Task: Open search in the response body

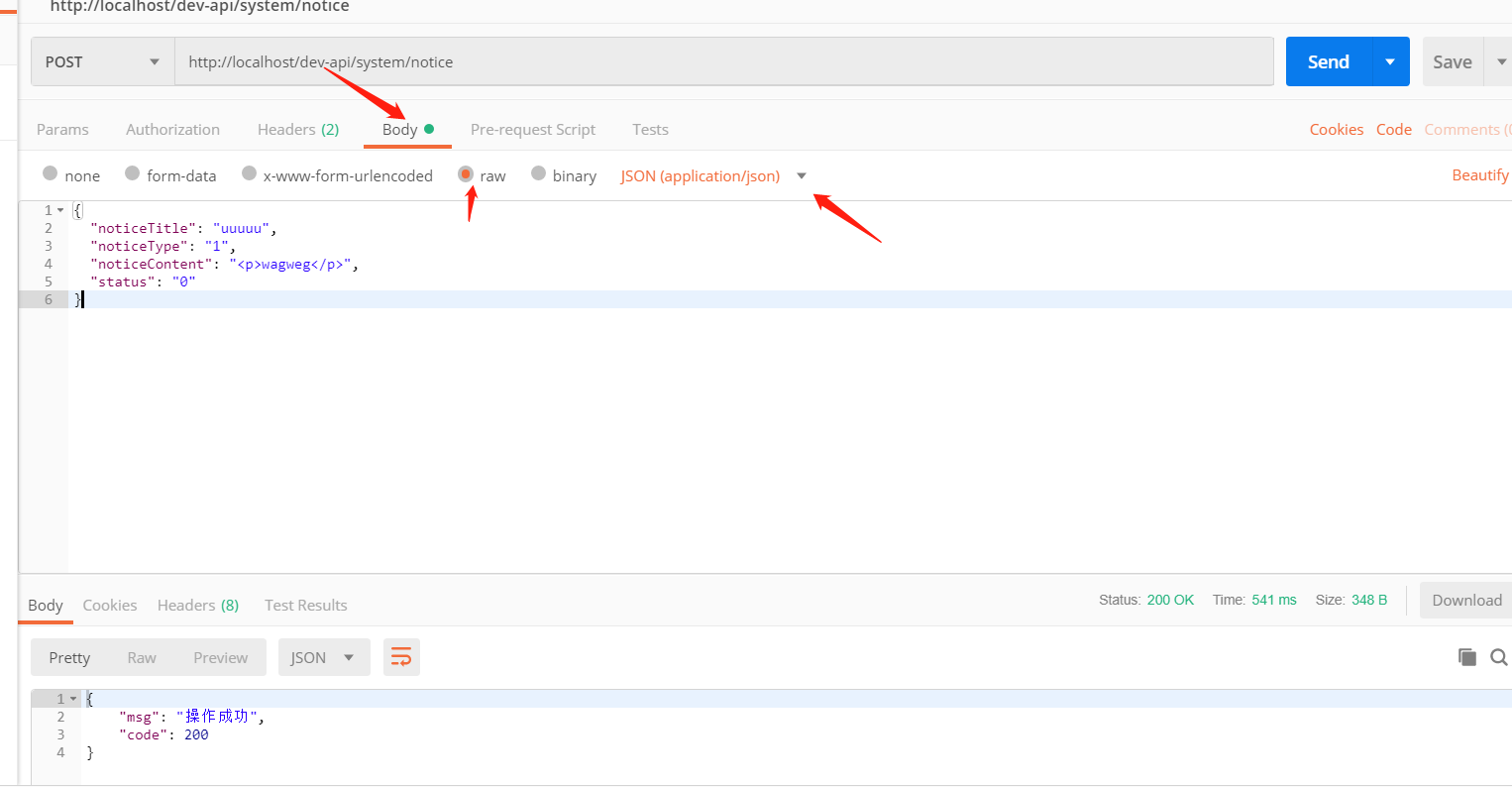Action: (1498, 657)
